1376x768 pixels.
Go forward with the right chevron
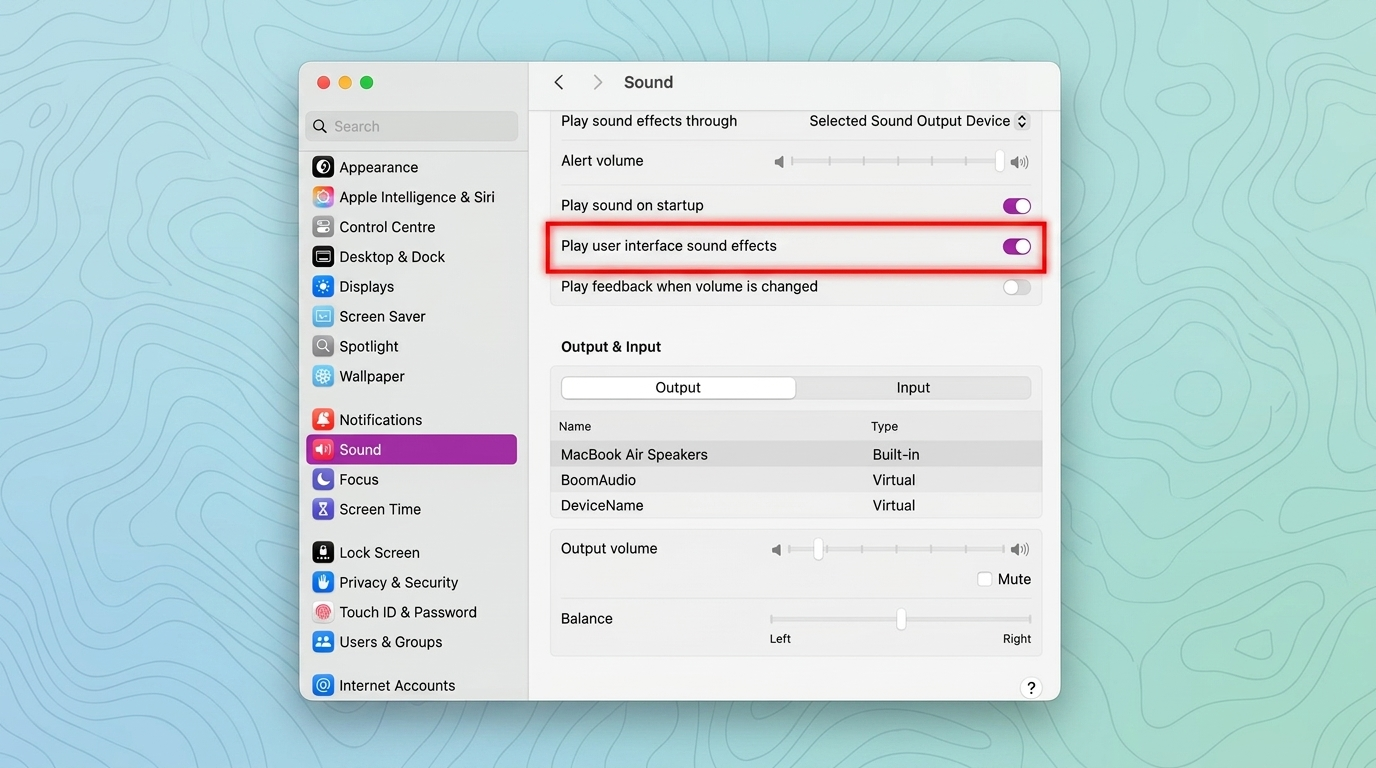(x=598, y=82)
